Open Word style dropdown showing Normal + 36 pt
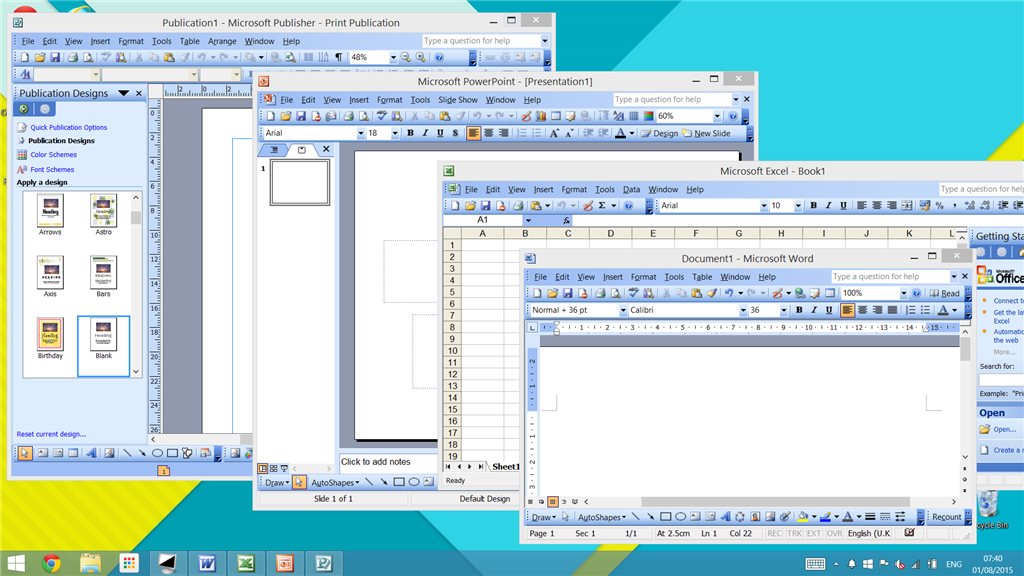Viewport: 1024px width, 576px height. click(x=623, y=311)
